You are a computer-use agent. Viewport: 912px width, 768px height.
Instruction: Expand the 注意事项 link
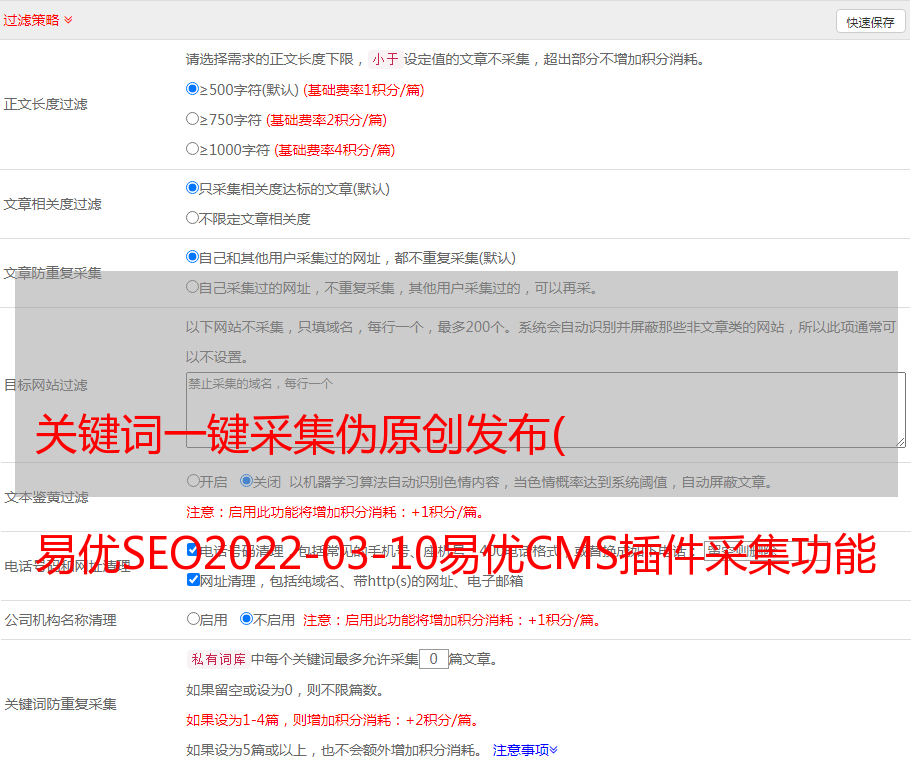pyautogui.click(x=525, y=750)
